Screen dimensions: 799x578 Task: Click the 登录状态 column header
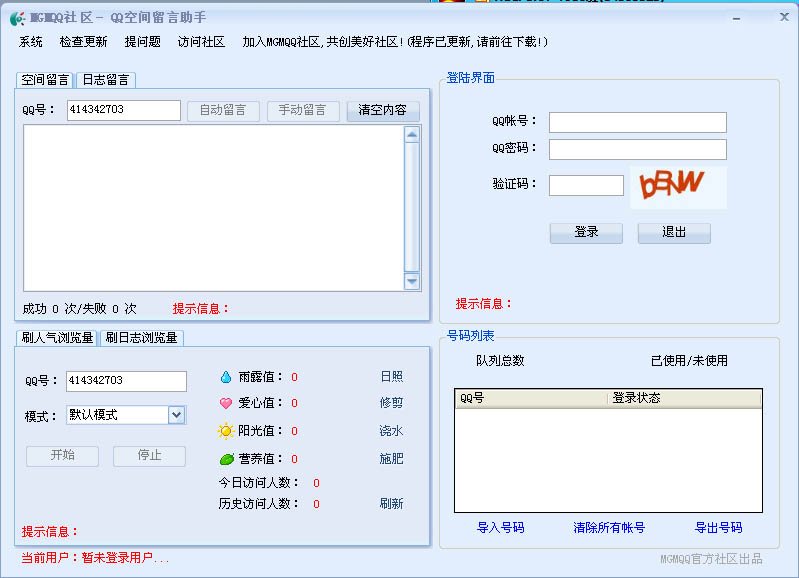684,399
